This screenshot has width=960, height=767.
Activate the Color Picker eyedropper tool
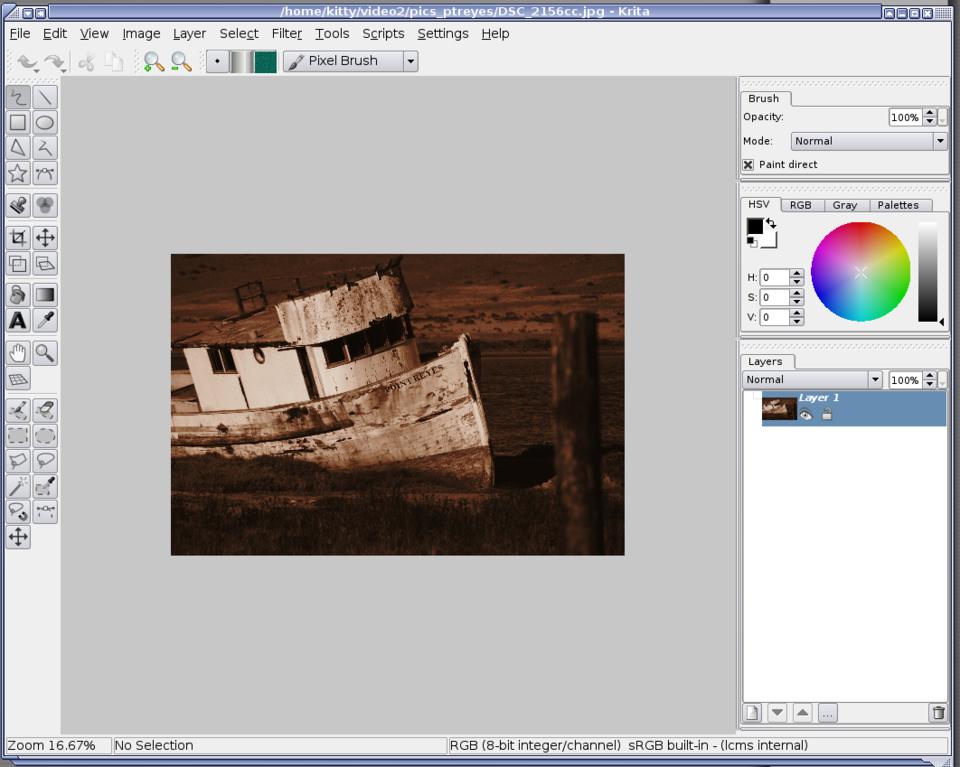[45, 321]
